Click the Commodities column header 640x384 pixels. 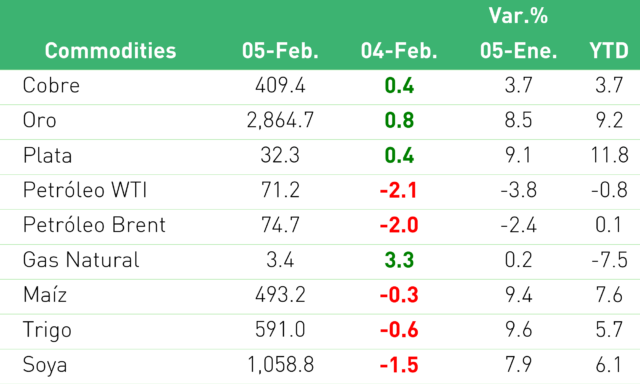[x=110, y=51]
